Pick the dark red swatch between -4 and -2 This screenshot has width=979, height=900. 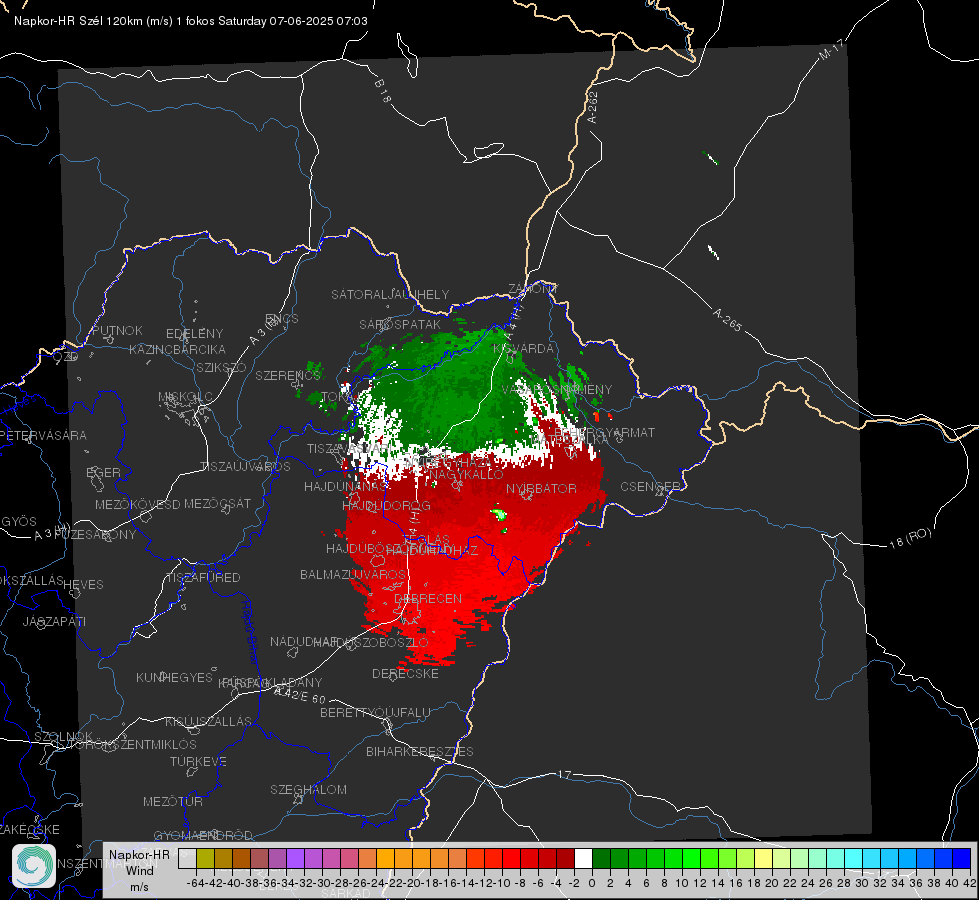pyautogui.click(x=565, y=858)
